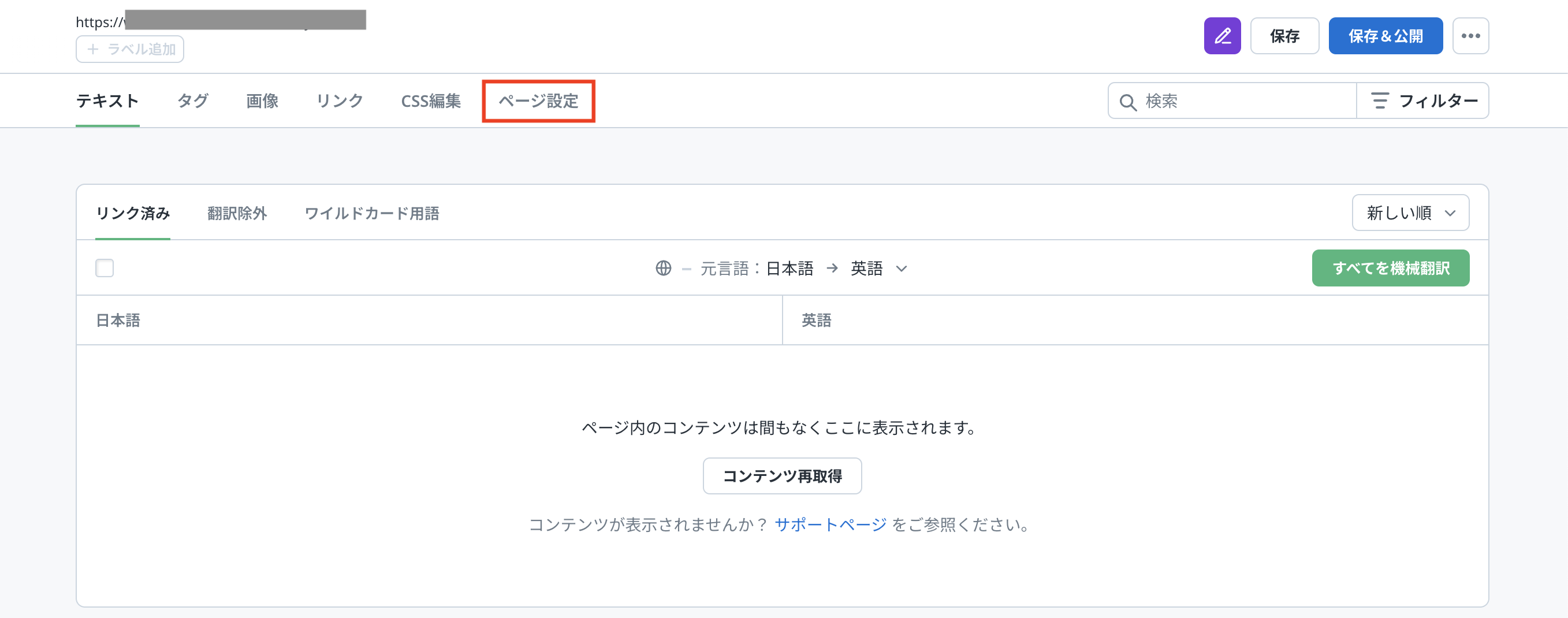This screenshot has width=1568, height=618.
Task: Switch to the ページ設定 tab
Action: point(538,101)
